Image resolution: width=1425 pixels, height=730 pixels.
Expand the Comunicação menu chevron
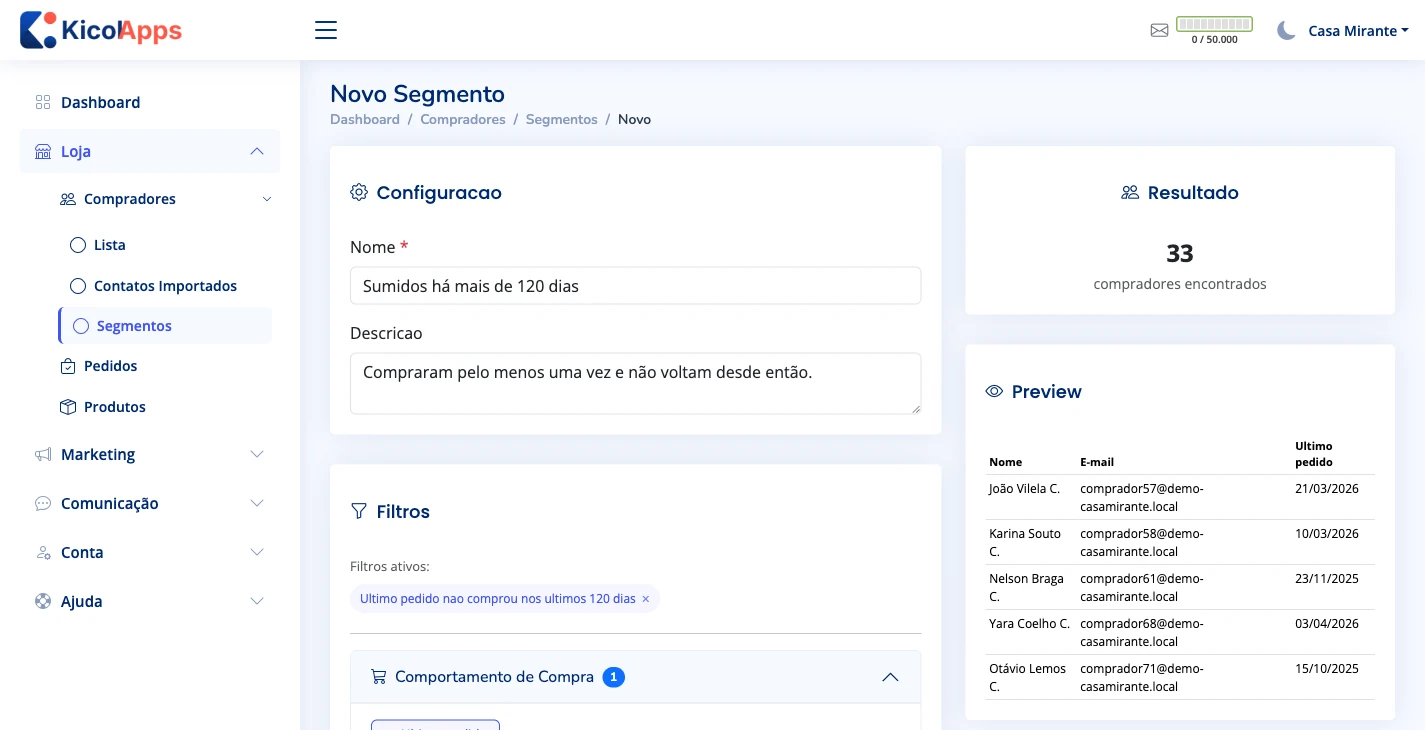coord(257,503)
